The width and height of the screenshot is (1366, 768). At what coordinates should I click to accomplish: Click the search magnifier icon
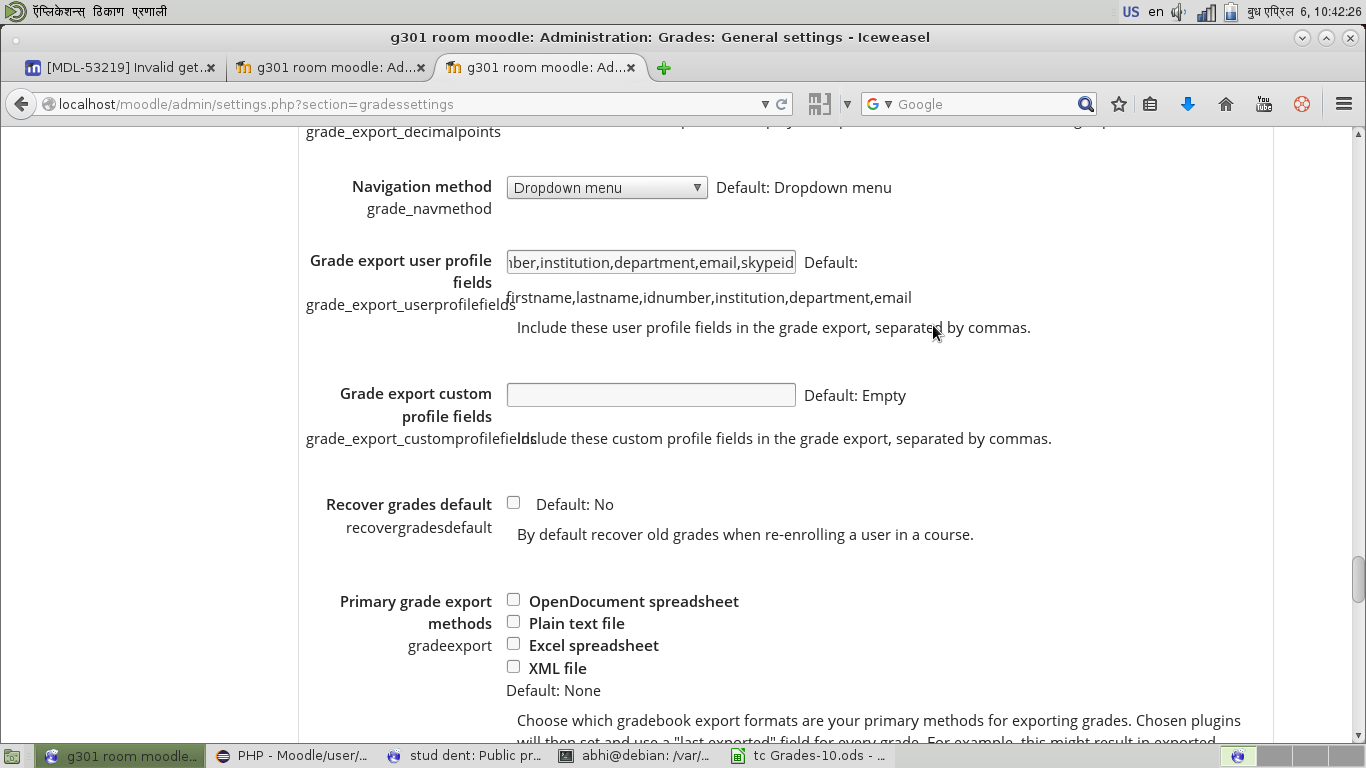[x=1086, y=104]
